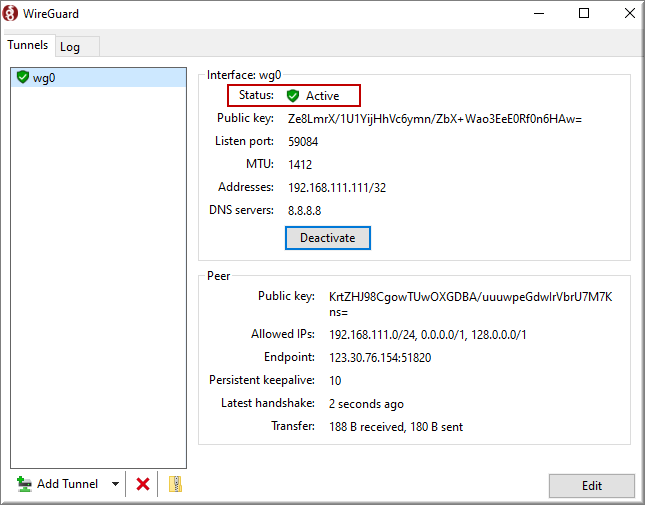This screenshot has width=645, height=505.
Task: Click the address 192.168.111.111/32
Action: coord(337,188)
